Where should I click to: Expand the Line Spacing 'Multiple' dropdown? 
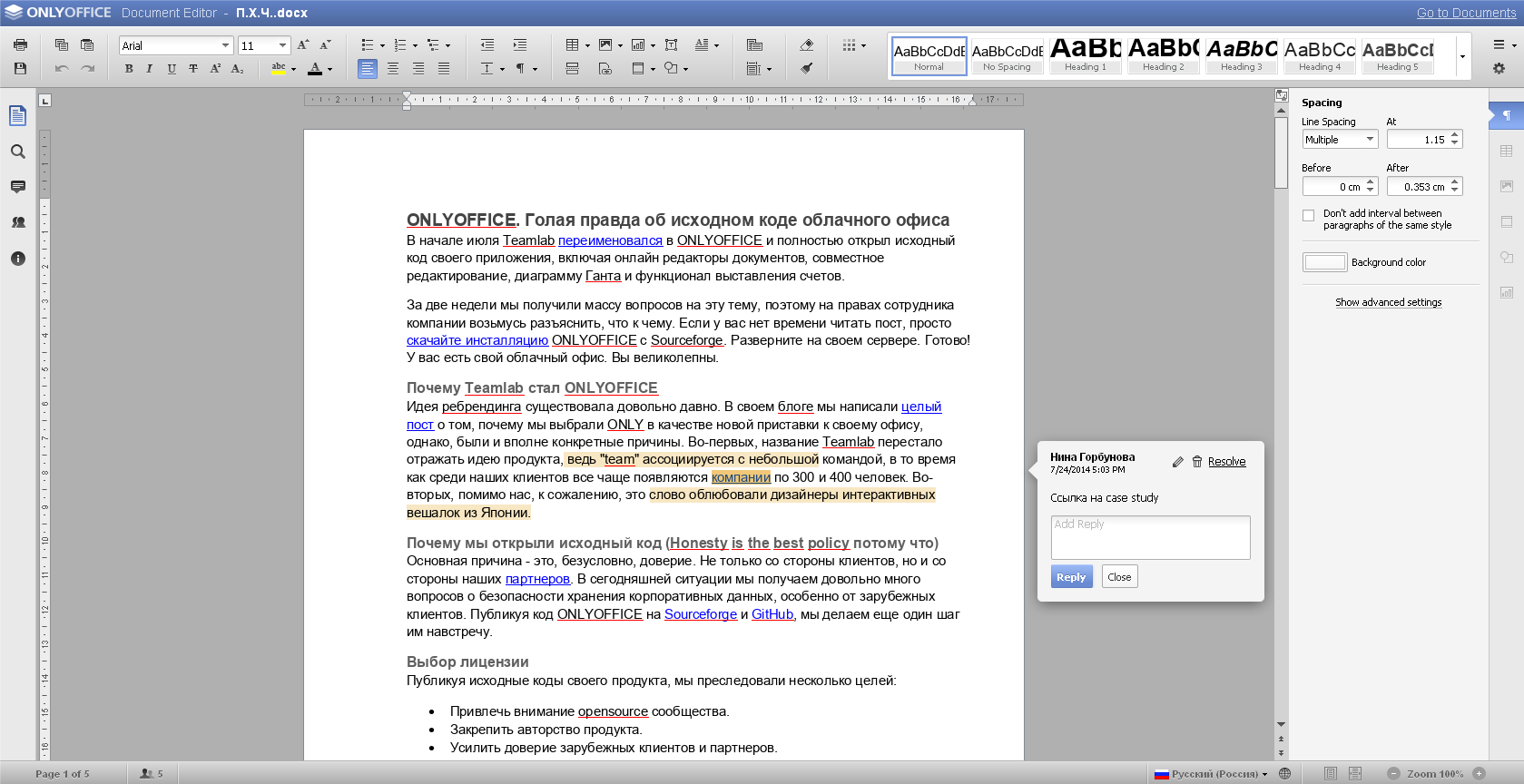point(1370,140)
